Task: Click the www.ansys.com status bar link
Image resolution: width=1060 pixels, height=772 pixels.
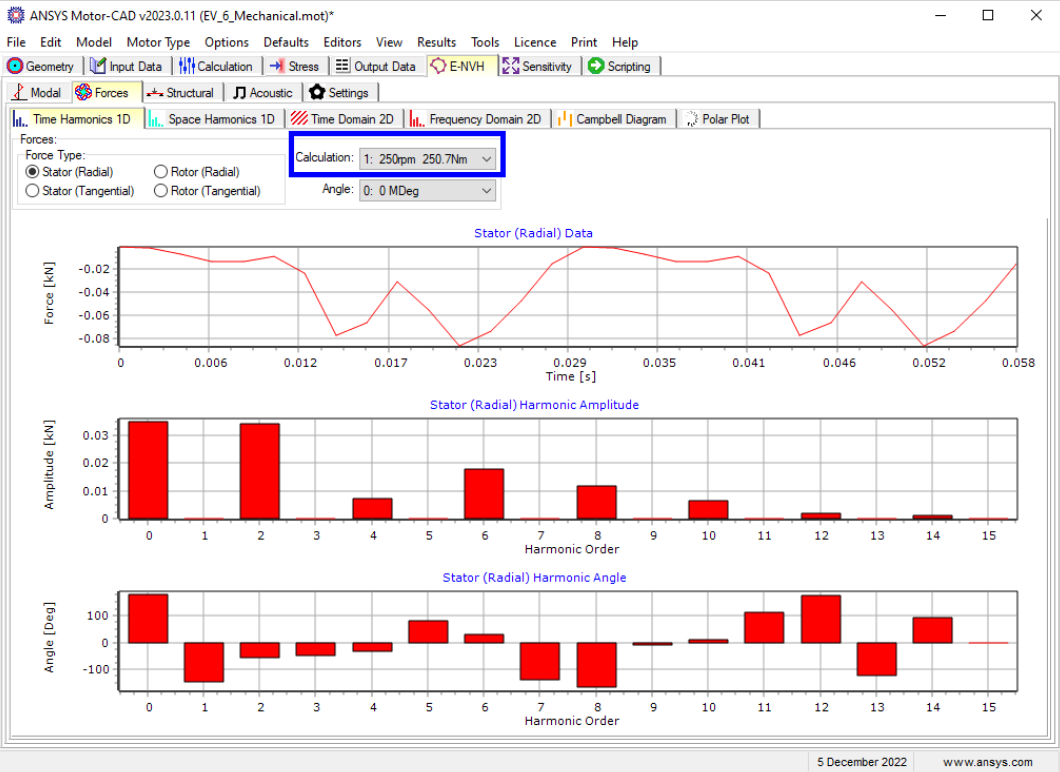Action: [x=987, y=762]
